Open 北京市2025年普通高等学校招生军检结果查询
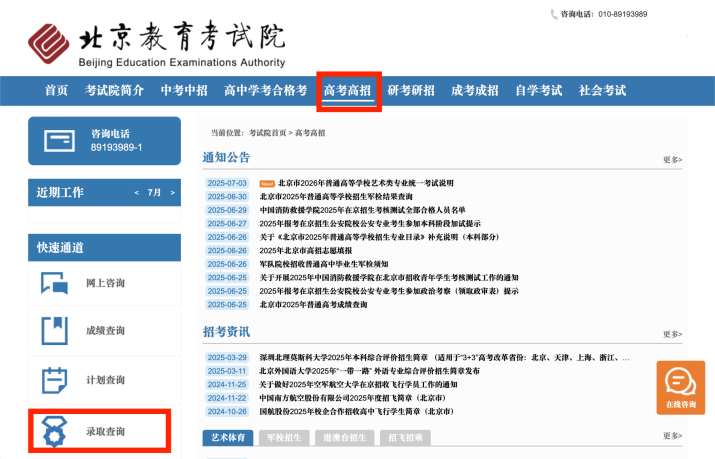This screenshot has width=715, height=459. (x=336, y=197)
